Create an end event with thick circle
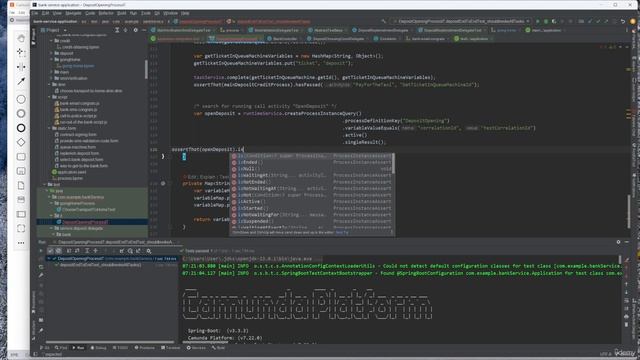The height and width of the screenshot is (360, 640). [x=21, y=128]
